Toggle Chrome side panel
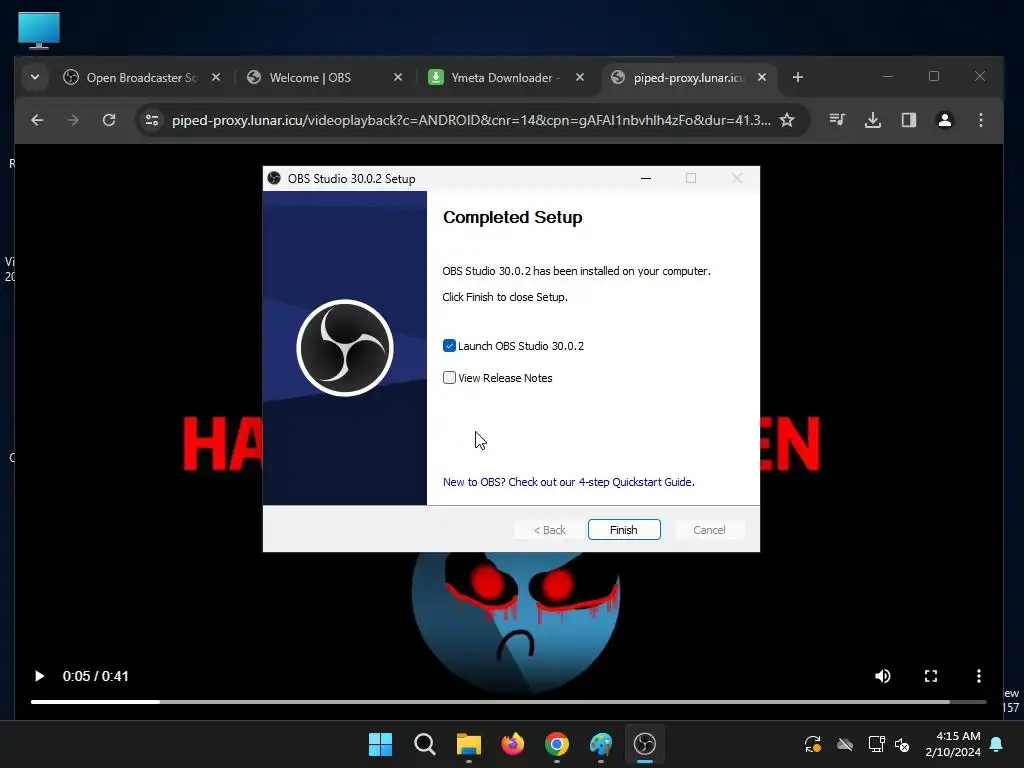This screenshot has width=1024, height=768. tap(908, 120)
